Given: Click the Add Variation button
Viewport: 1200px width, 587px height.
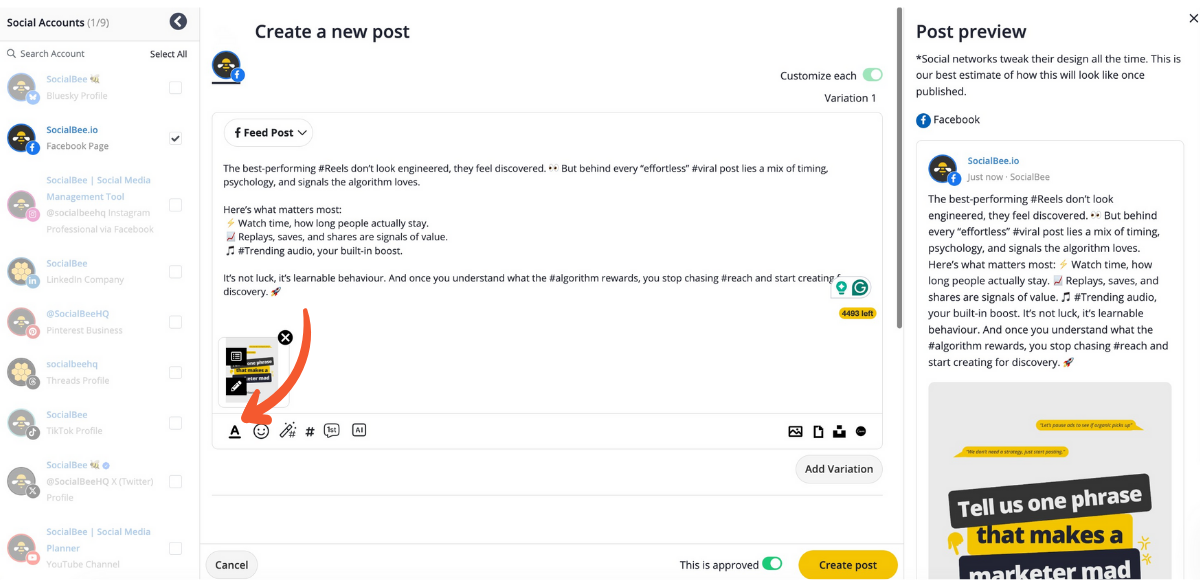Looking at the screenshot, I should (839, 469).
